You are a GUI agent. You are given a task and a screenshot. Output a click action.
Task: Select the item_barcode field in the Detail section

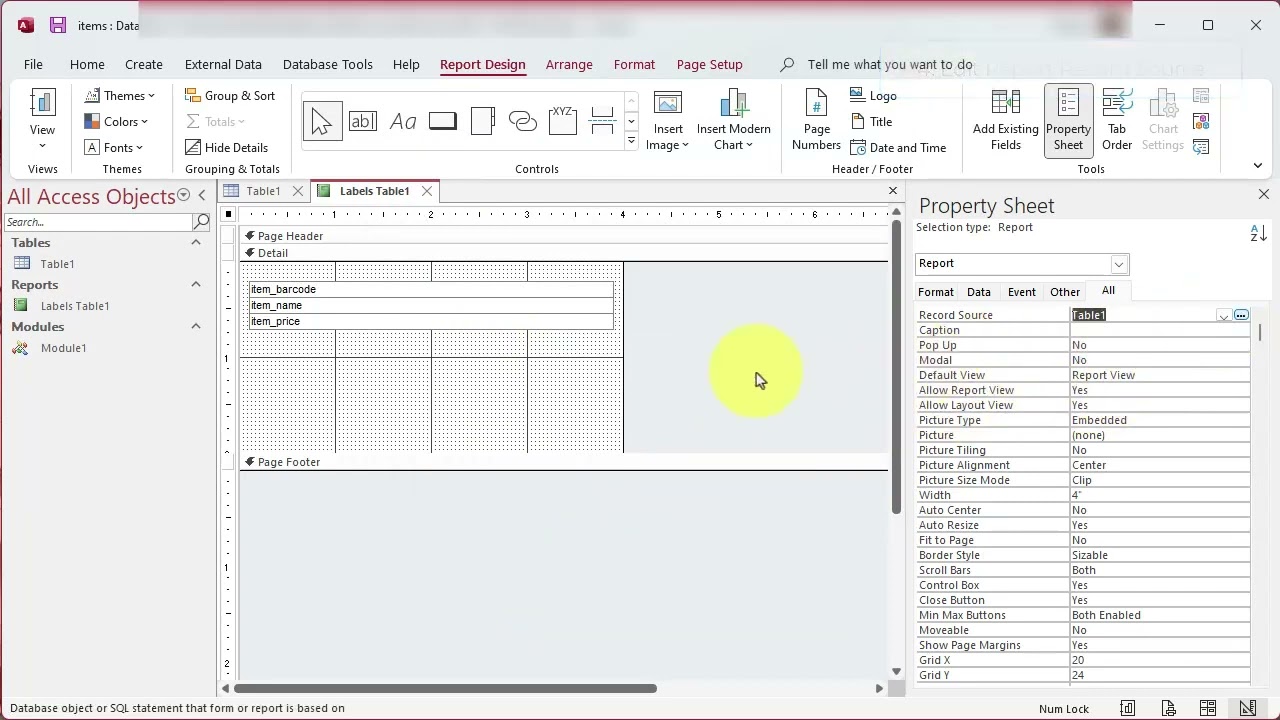431,289
